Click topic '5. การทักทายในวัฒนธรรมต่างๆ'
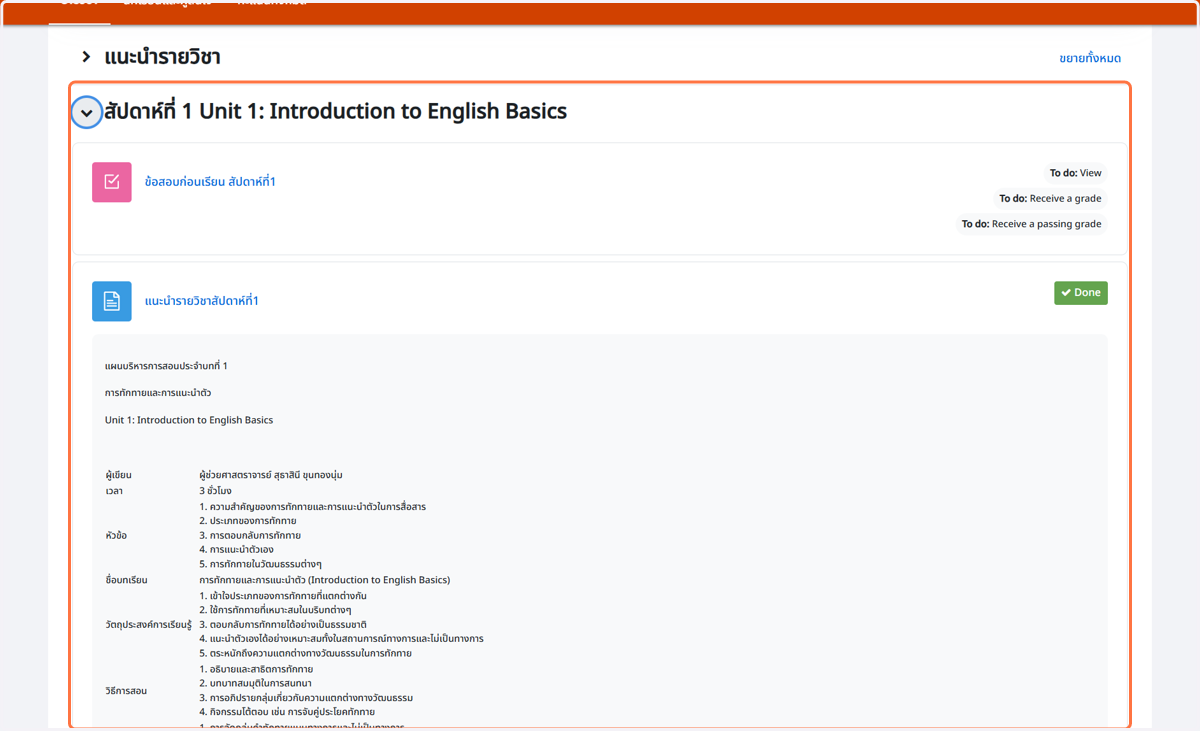 (x=260, y=564)
